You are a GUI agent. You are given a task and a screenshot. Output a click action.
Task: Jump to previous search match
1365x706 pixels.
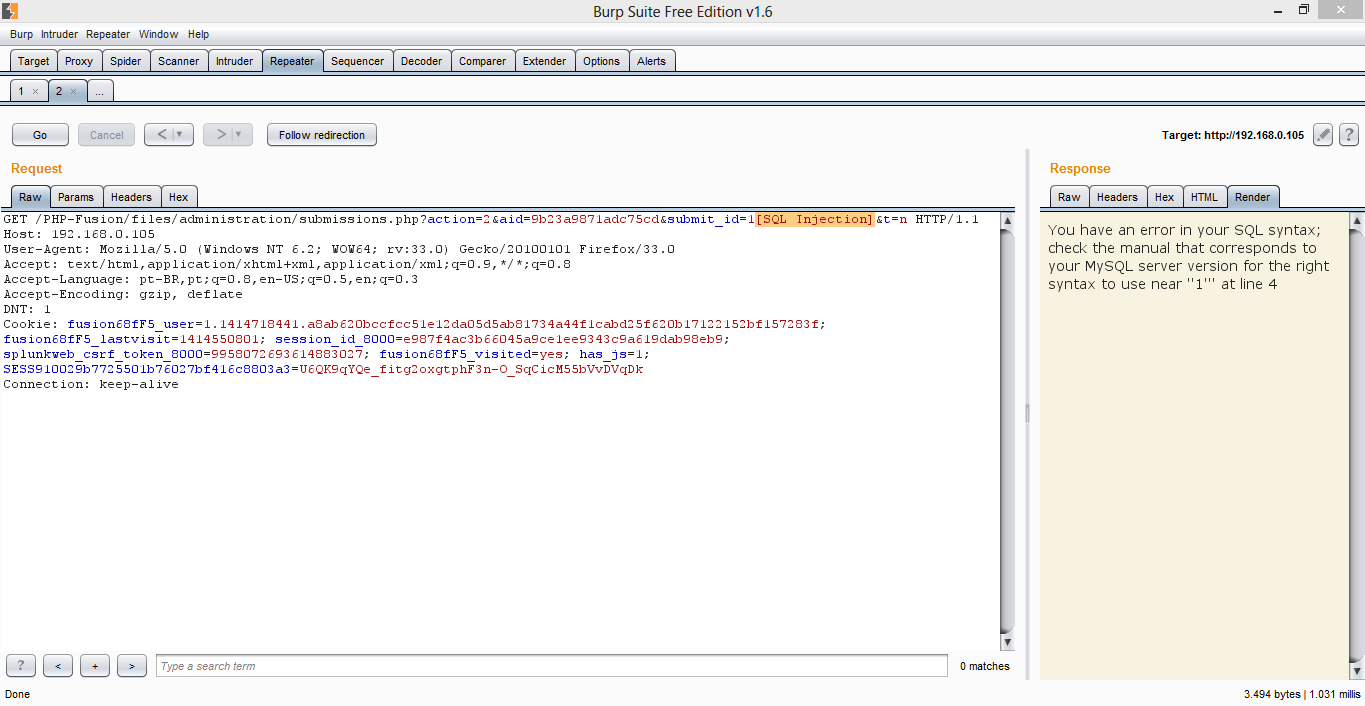point(58,666)
